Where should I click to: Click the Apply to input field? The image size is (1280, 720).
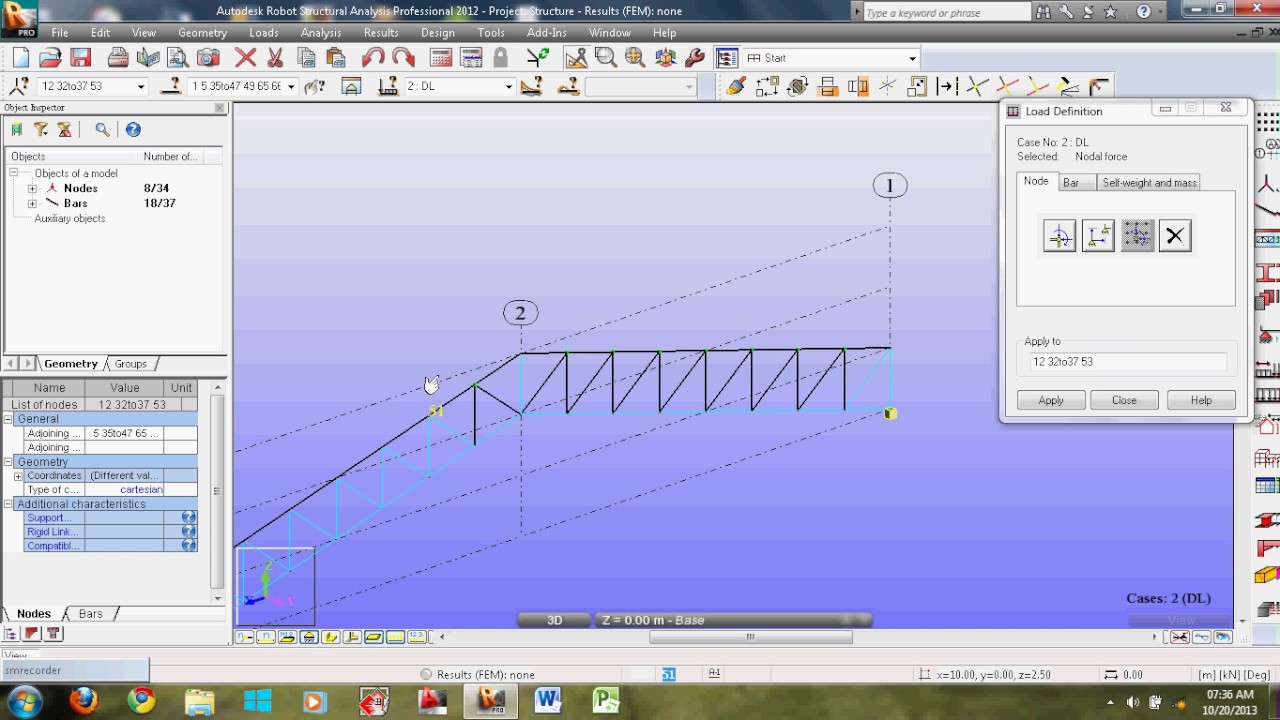[1129, 362]
